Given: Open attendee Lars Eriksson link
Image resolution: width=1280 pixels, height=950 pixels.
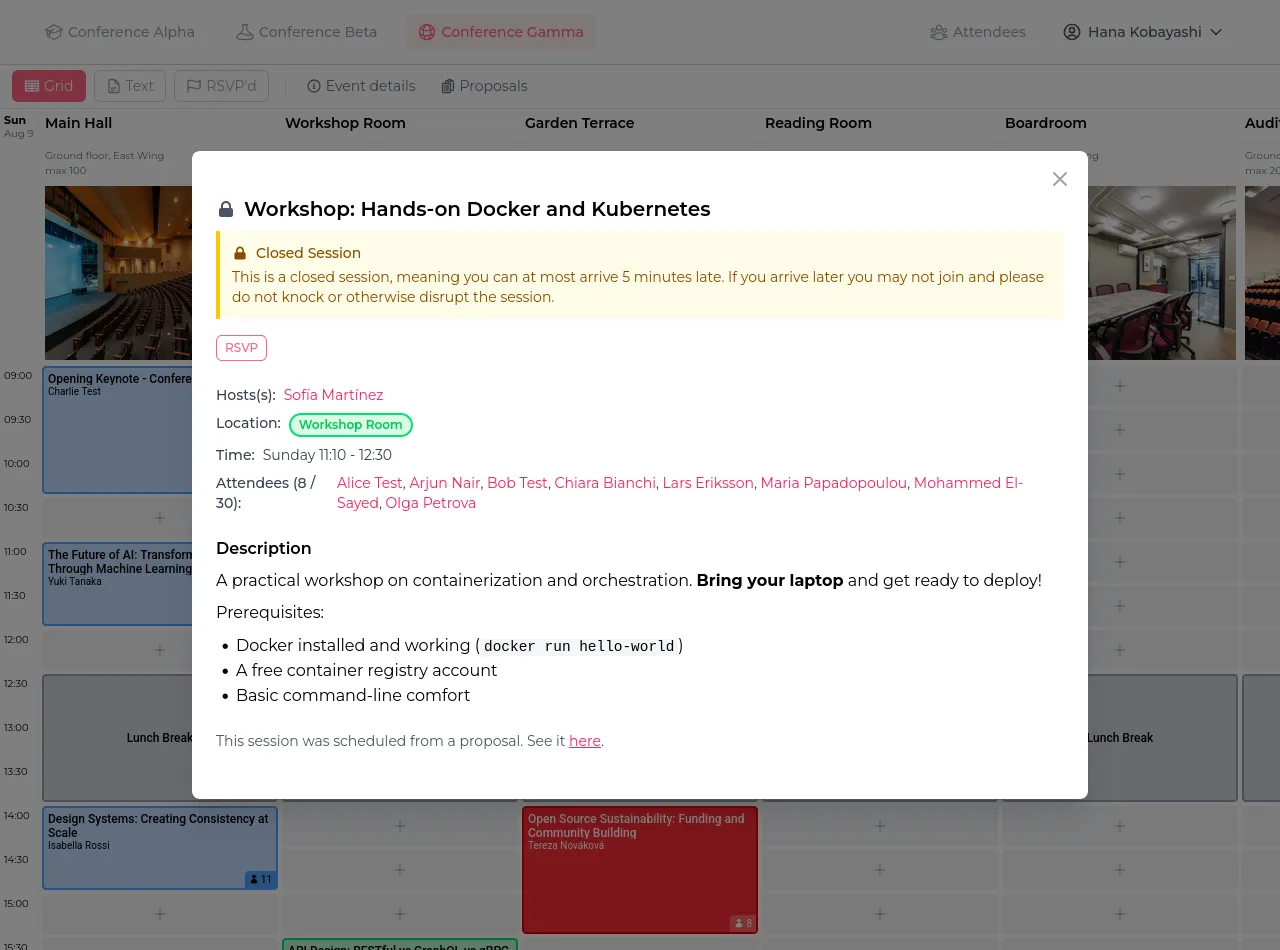Looking at the screenshot, I should (x=708, y=483).
